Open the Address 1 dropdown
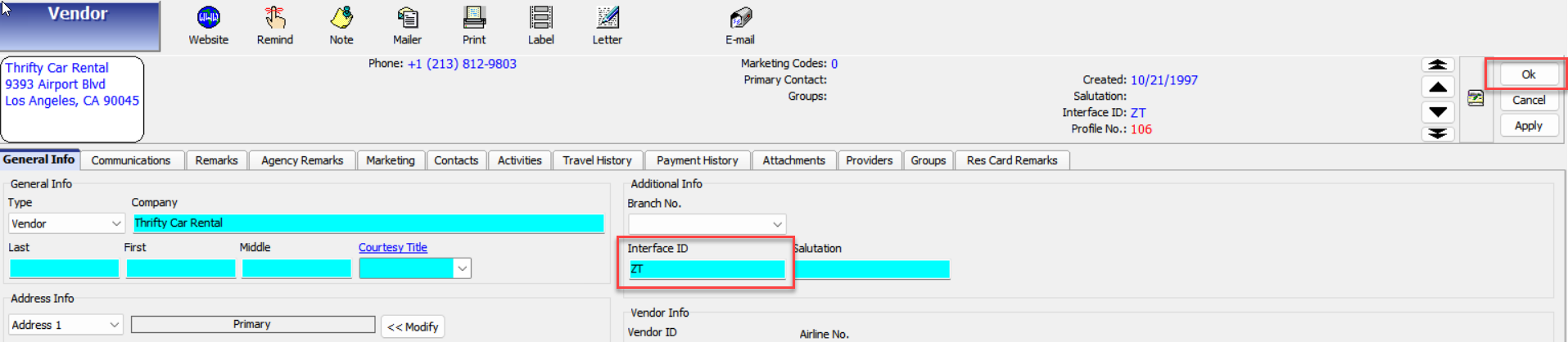This screenshot has width=1568, height=342. 114,325
